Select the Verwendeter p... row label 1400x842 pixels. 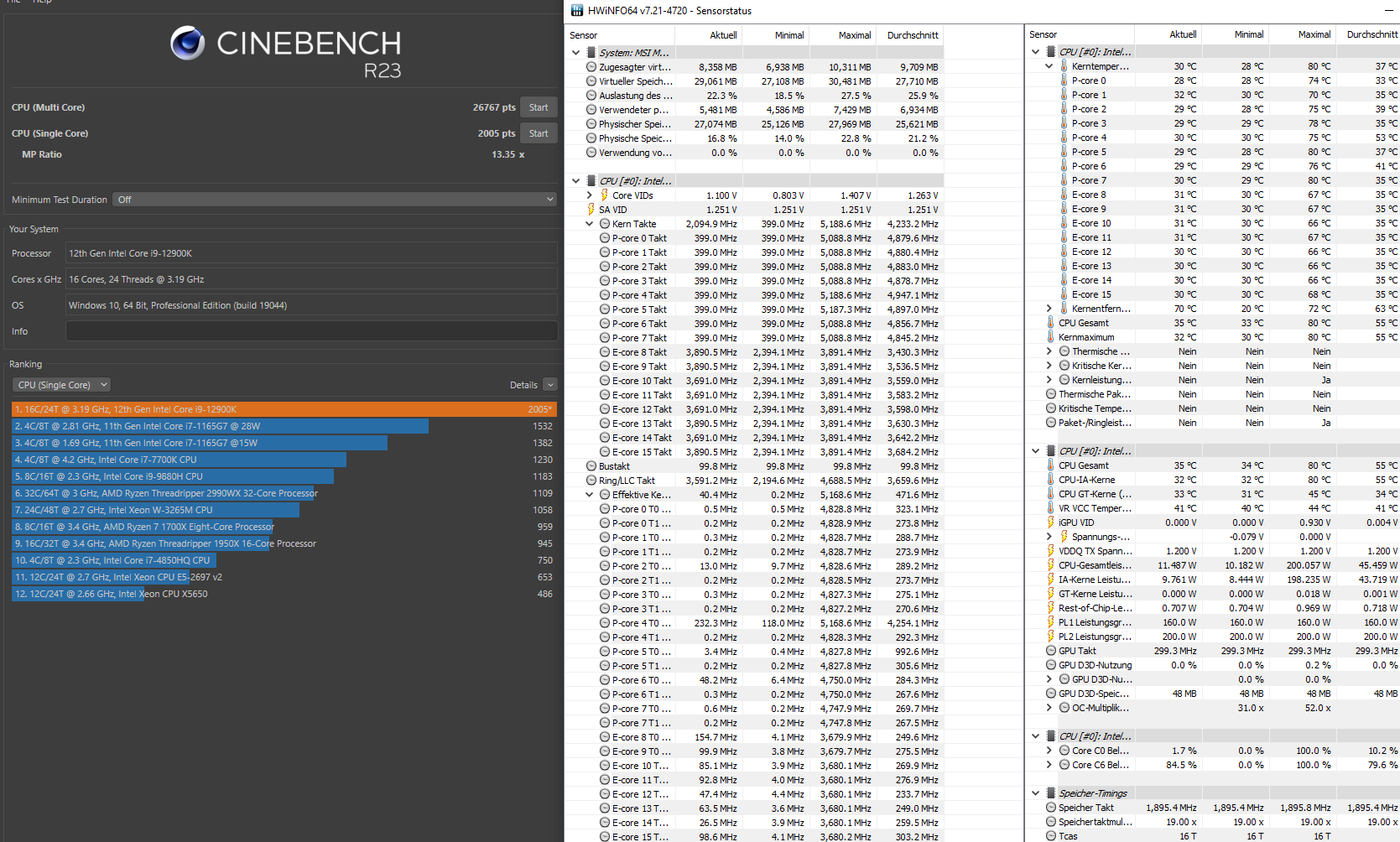coord(633,110)
